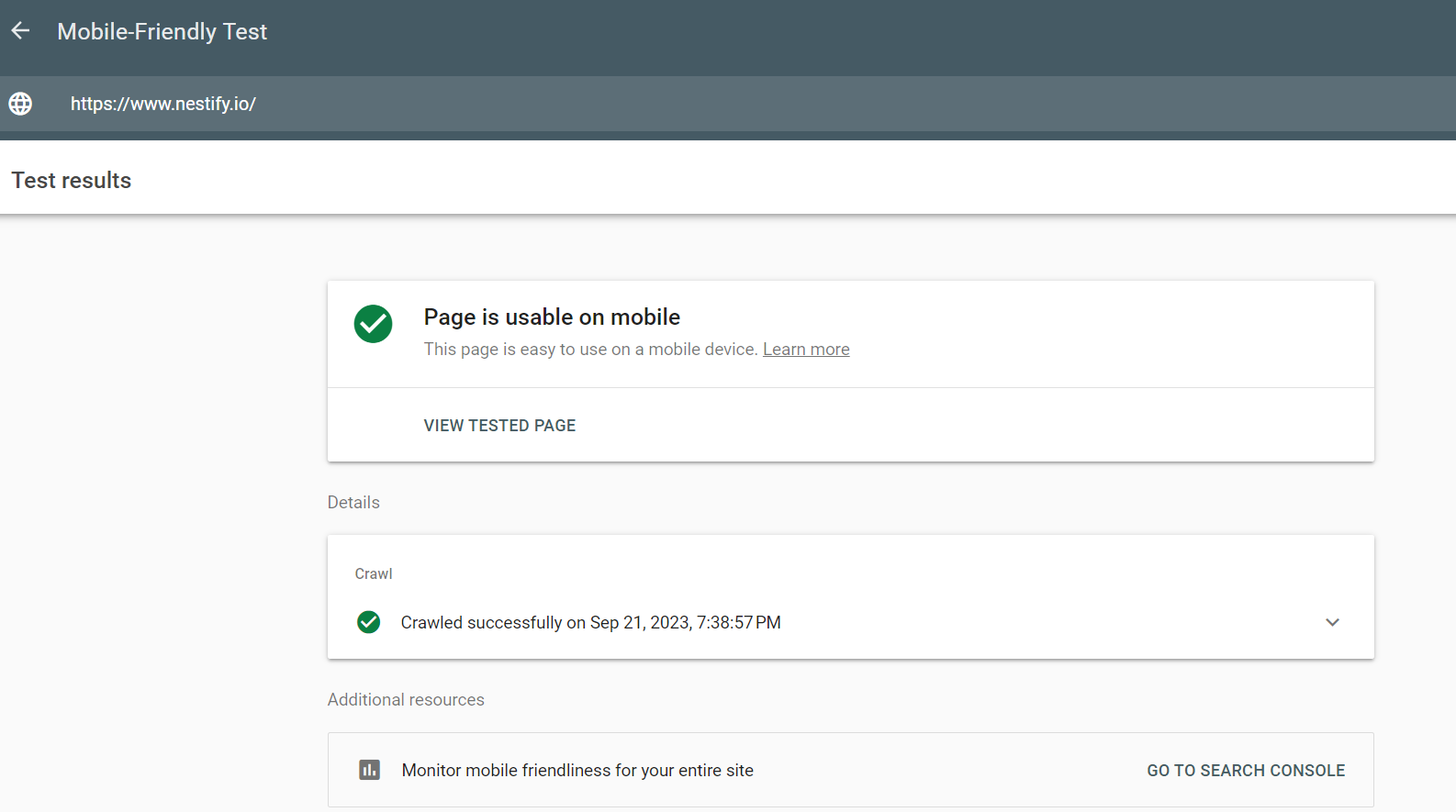Click GO TO SEARCH CONSOLE button
This screenshot has width=1456, height=812.
tap(1246, 771)
